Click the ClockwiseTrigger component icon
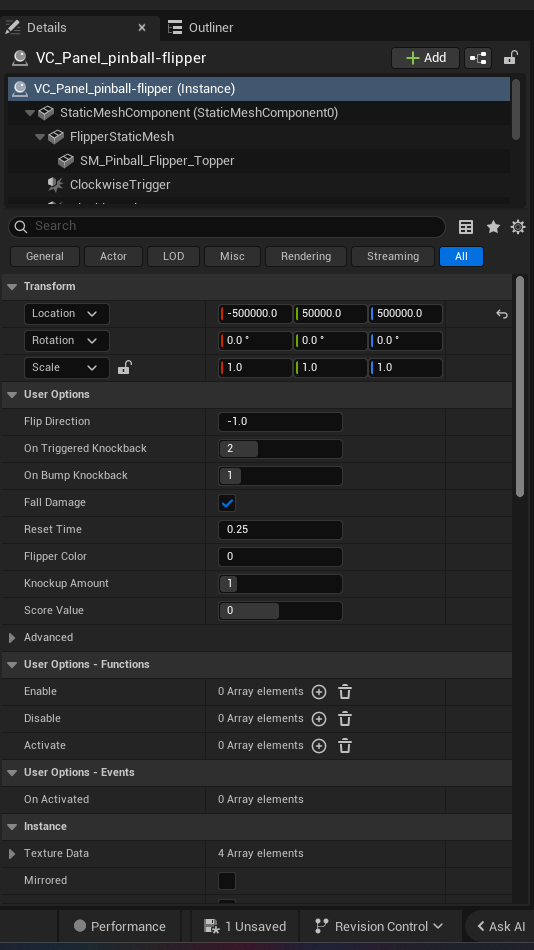The width and height of the screenshot is (534, 950). 55,185
